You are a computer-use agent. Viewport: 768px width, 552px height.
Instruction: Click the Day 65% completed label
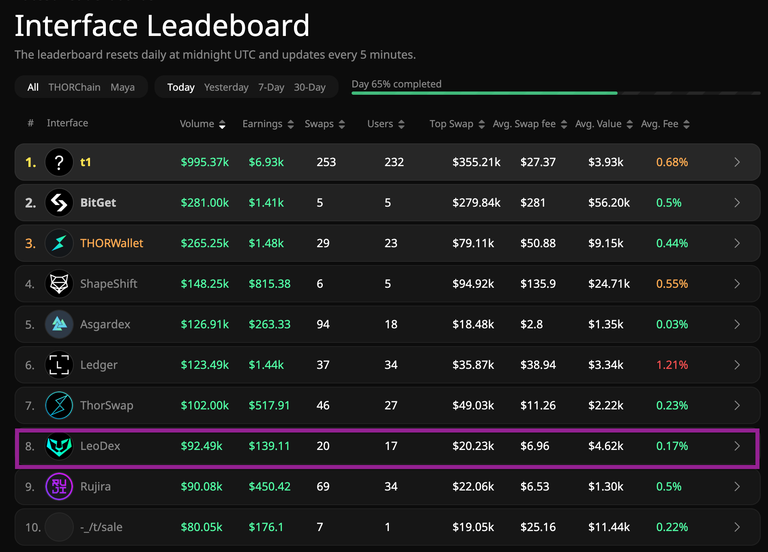pos(396,84)
